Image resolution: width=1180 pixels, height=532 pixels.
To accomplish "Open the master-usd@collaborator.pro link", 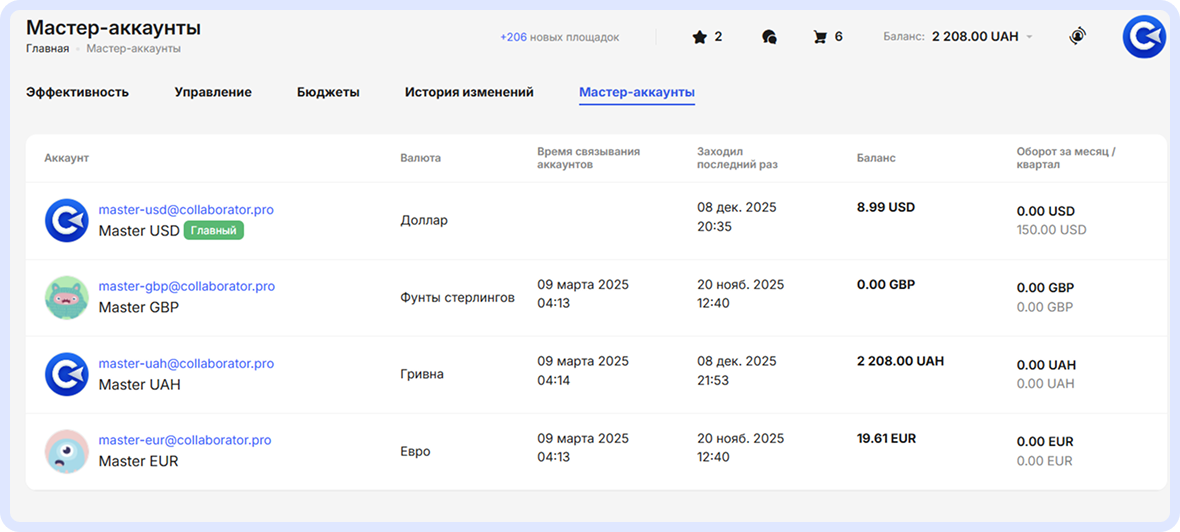I will coord(186,210).
